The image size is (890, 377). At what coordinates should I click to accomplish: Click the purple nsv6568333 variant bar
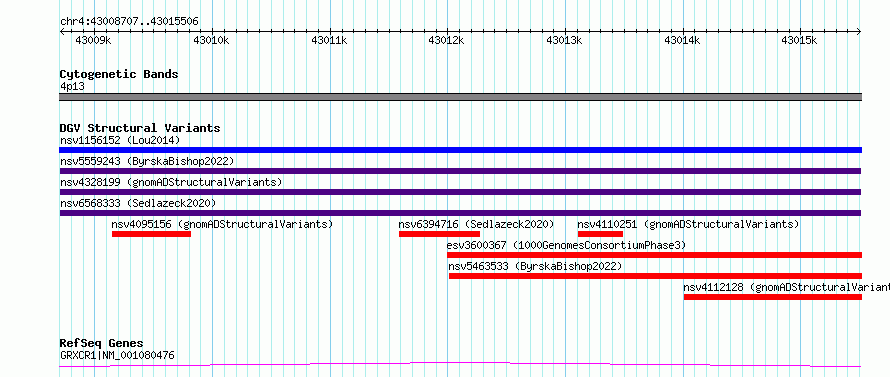460,213
